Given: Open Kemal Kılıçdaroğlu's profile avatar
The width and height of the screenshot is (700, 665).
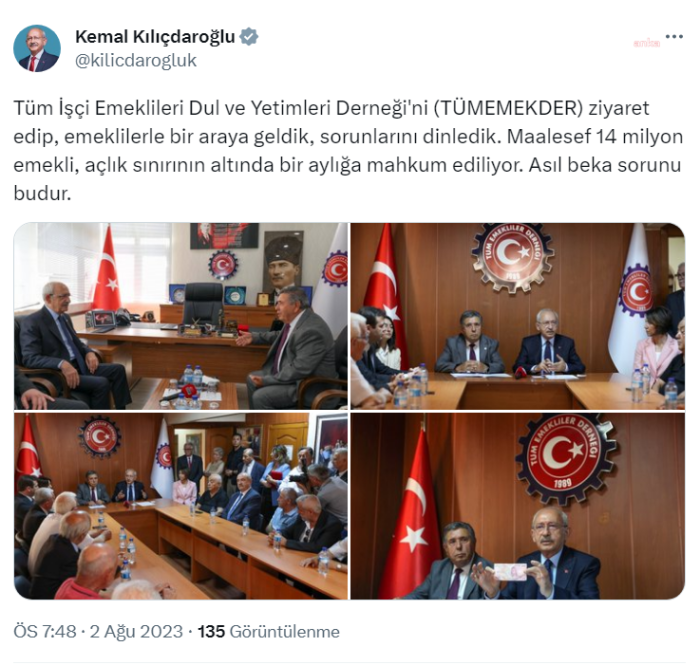Looking at the screenshot, I should pos(37,48).
